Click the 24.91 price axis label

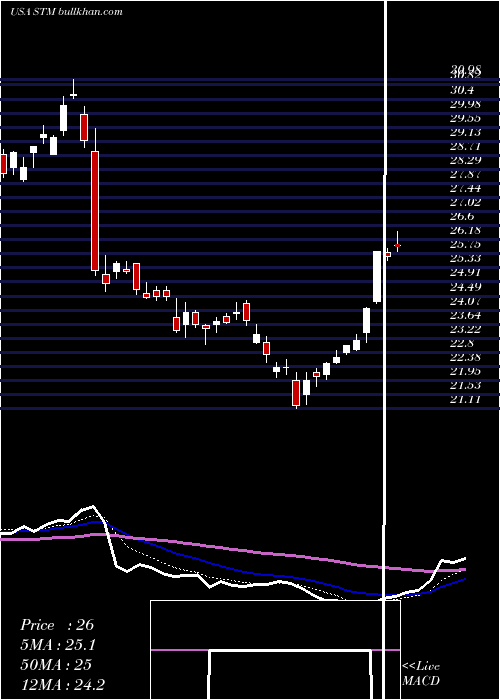point(466,273)
